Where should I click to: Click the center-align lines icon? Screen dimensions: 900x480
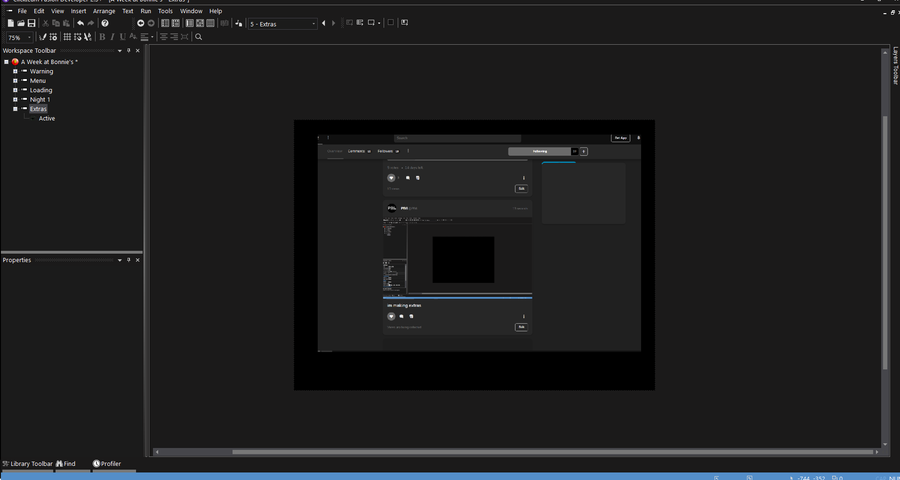pos(164,37)
